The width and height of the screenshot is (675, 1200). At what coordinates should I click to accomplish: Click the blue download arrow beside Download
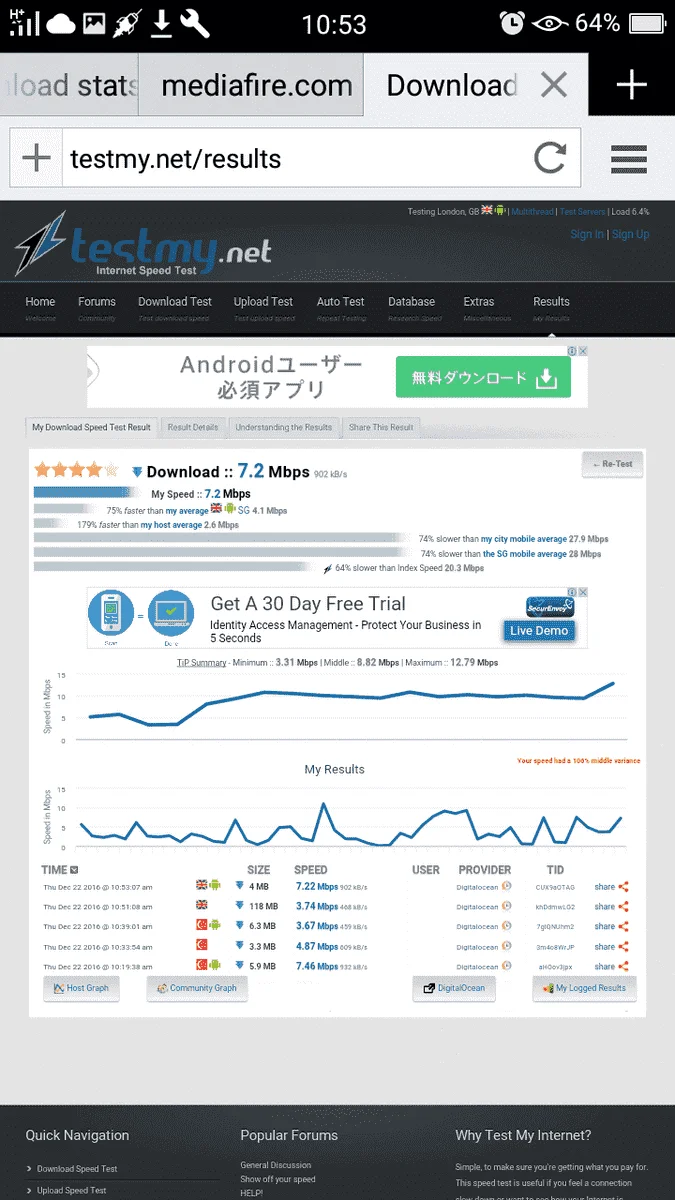pyautogui.click(x=138, y=472)
